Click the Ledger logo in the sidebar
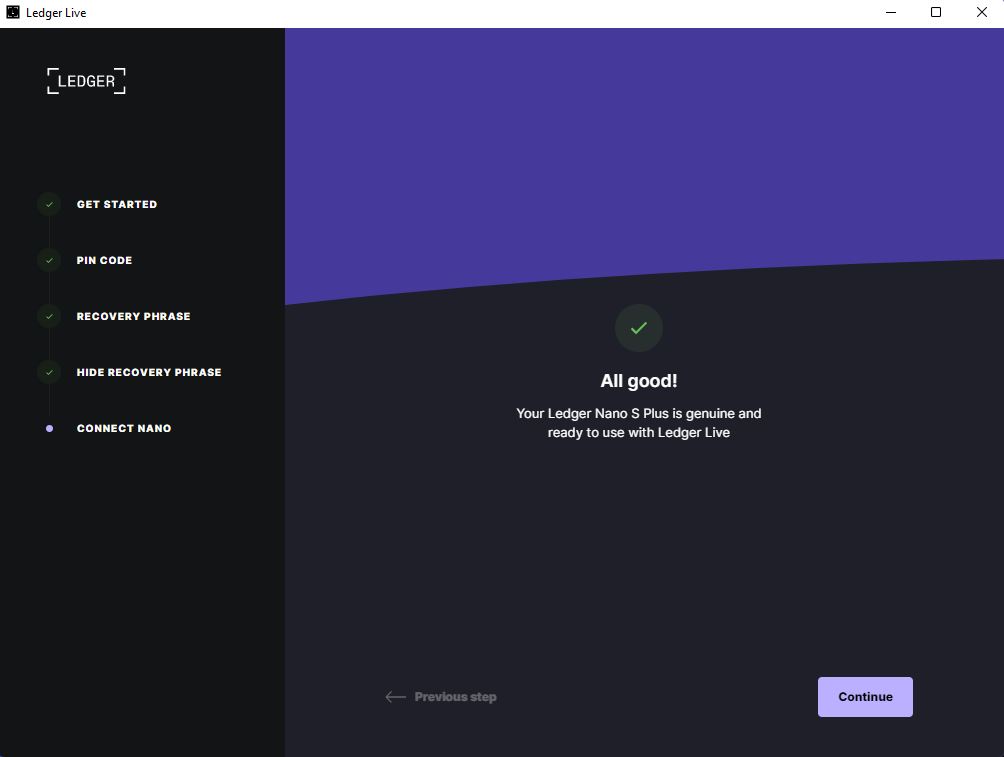Image resolution: width=1004 pixels, height=757 pixels. pyautogui.click(x=86, y=81)
